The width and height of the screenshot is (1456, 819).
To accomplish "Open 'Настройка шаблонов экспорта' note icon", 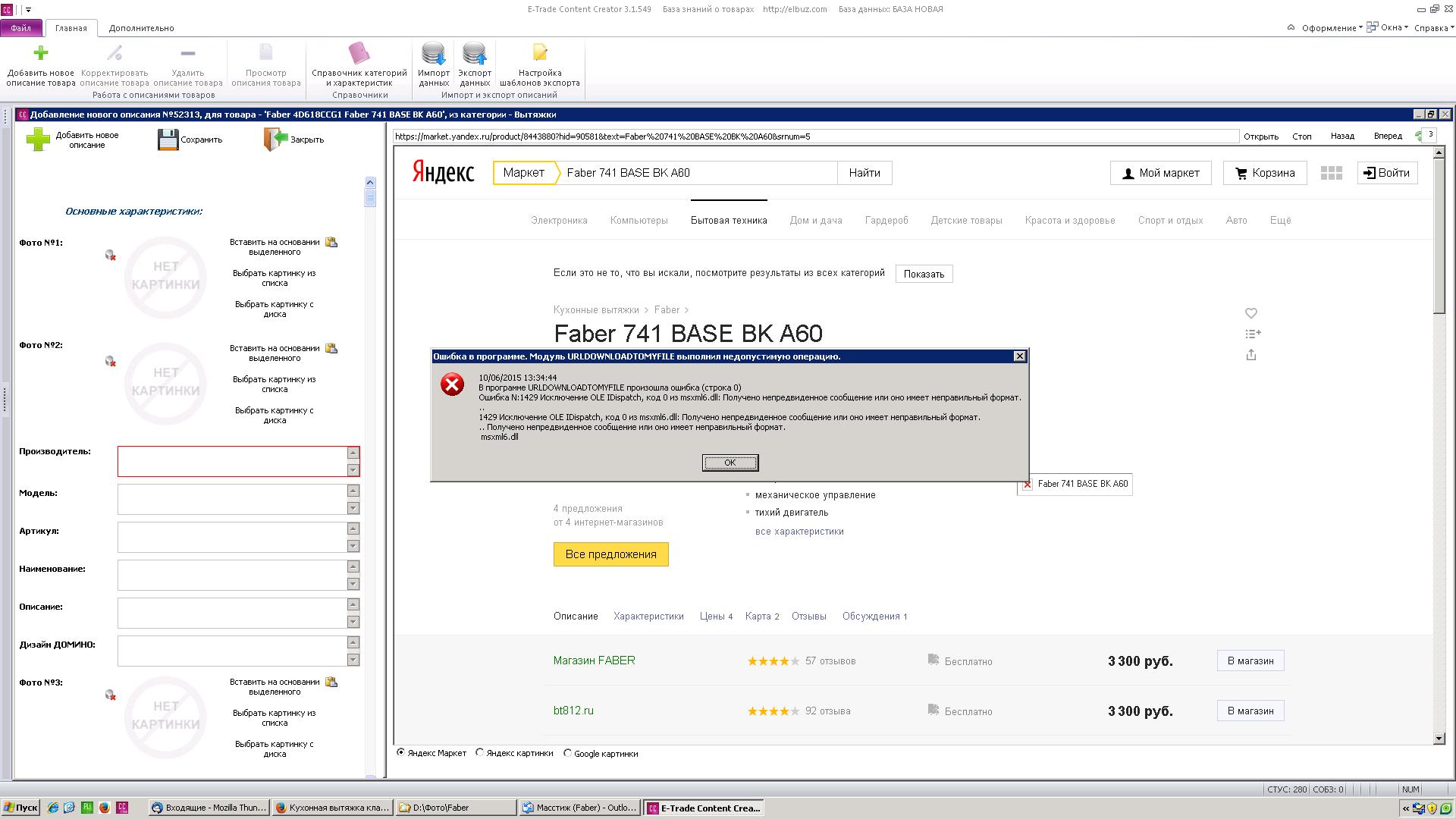I will pos(540,52).
